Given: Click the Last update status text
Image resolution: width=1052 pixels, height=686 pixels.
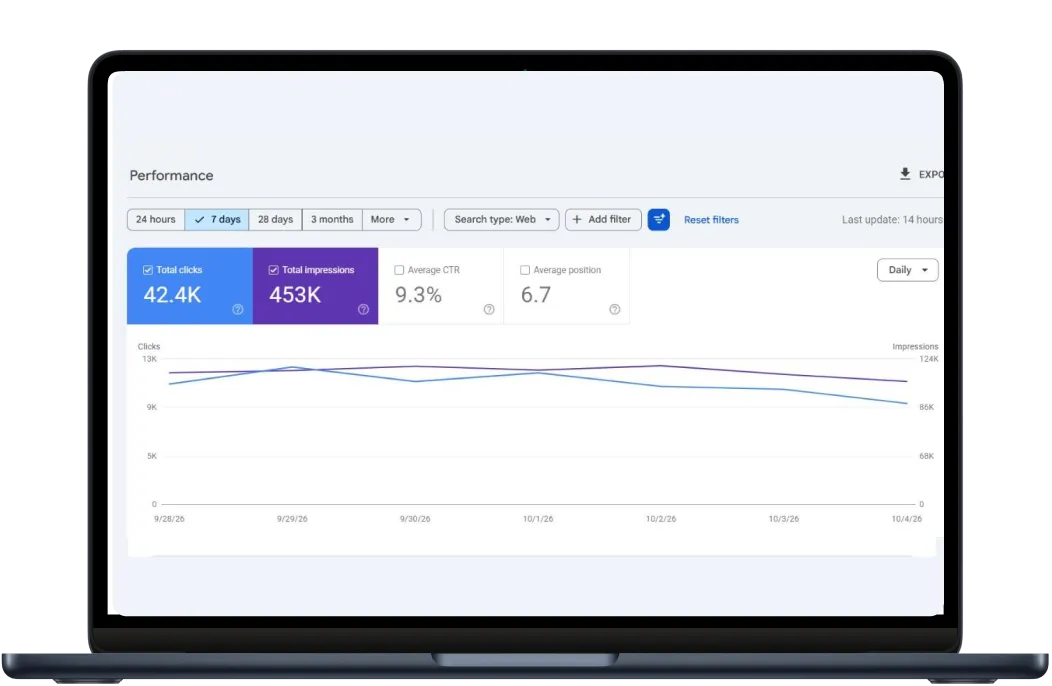Looking at the screenshot, I should coord(892,219).
